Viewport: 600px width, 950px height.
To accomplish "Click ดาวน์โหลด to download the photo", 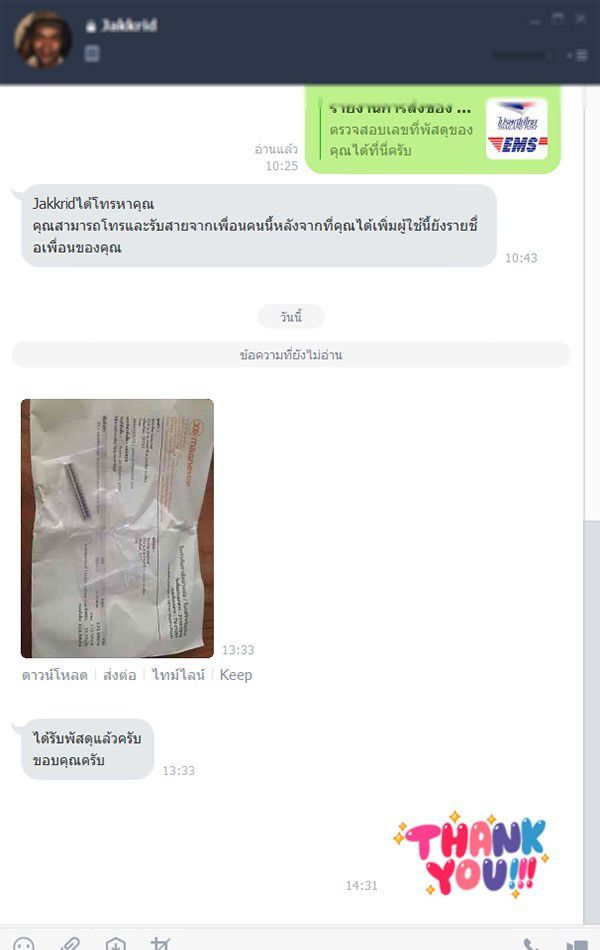I will 55,675.
